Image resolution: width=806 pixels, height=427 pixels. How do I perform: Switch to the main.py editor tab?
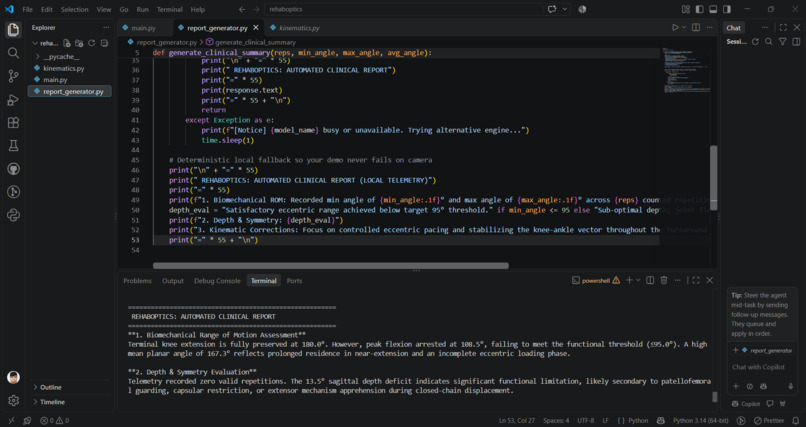click(x=143, y=28)
